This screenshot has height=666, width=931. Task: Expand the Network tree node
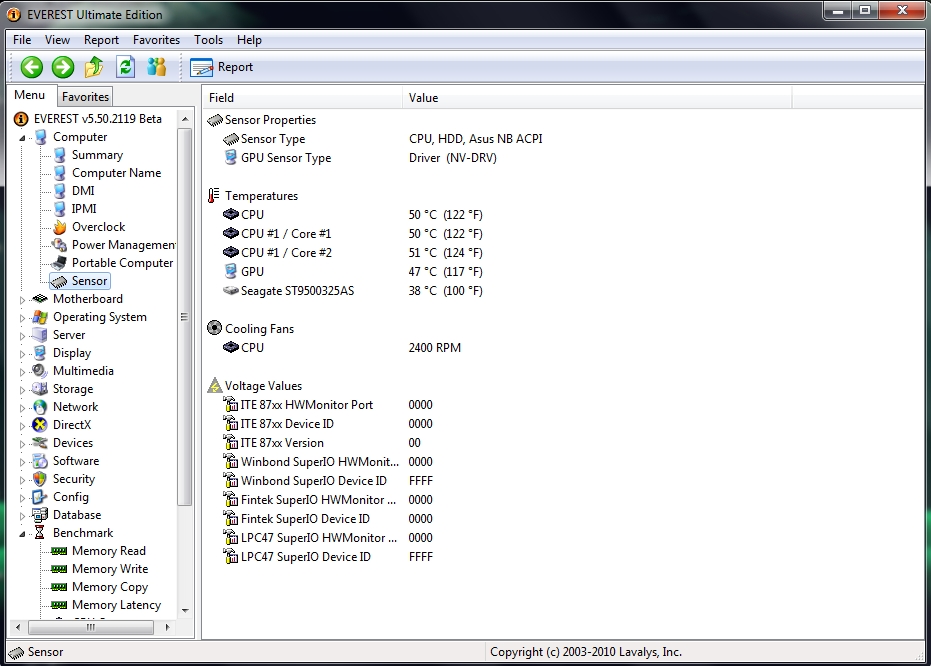pos(23,408)
